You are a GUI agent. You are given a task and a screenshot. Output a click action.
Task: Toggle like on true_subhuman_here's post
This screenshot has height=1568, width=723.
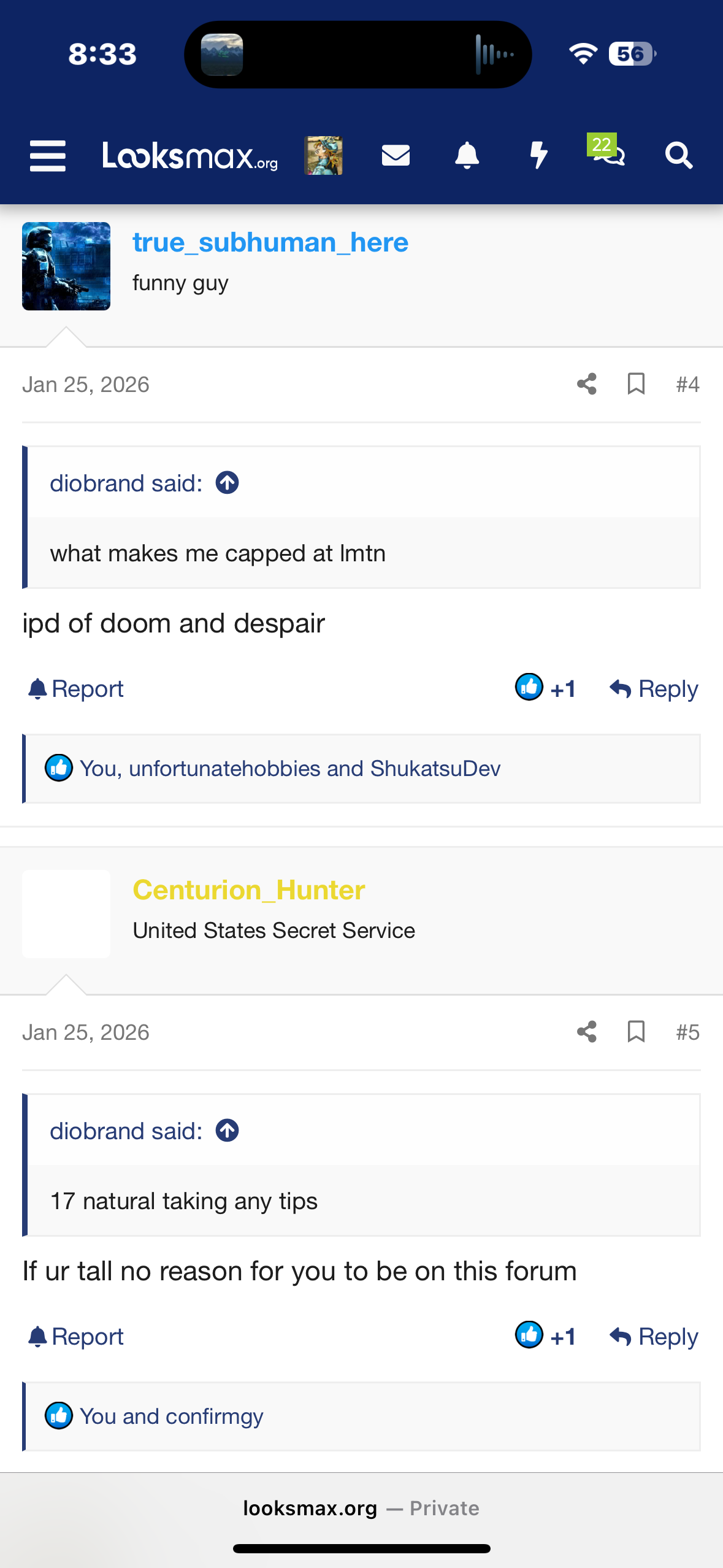(x=545, y=688)
